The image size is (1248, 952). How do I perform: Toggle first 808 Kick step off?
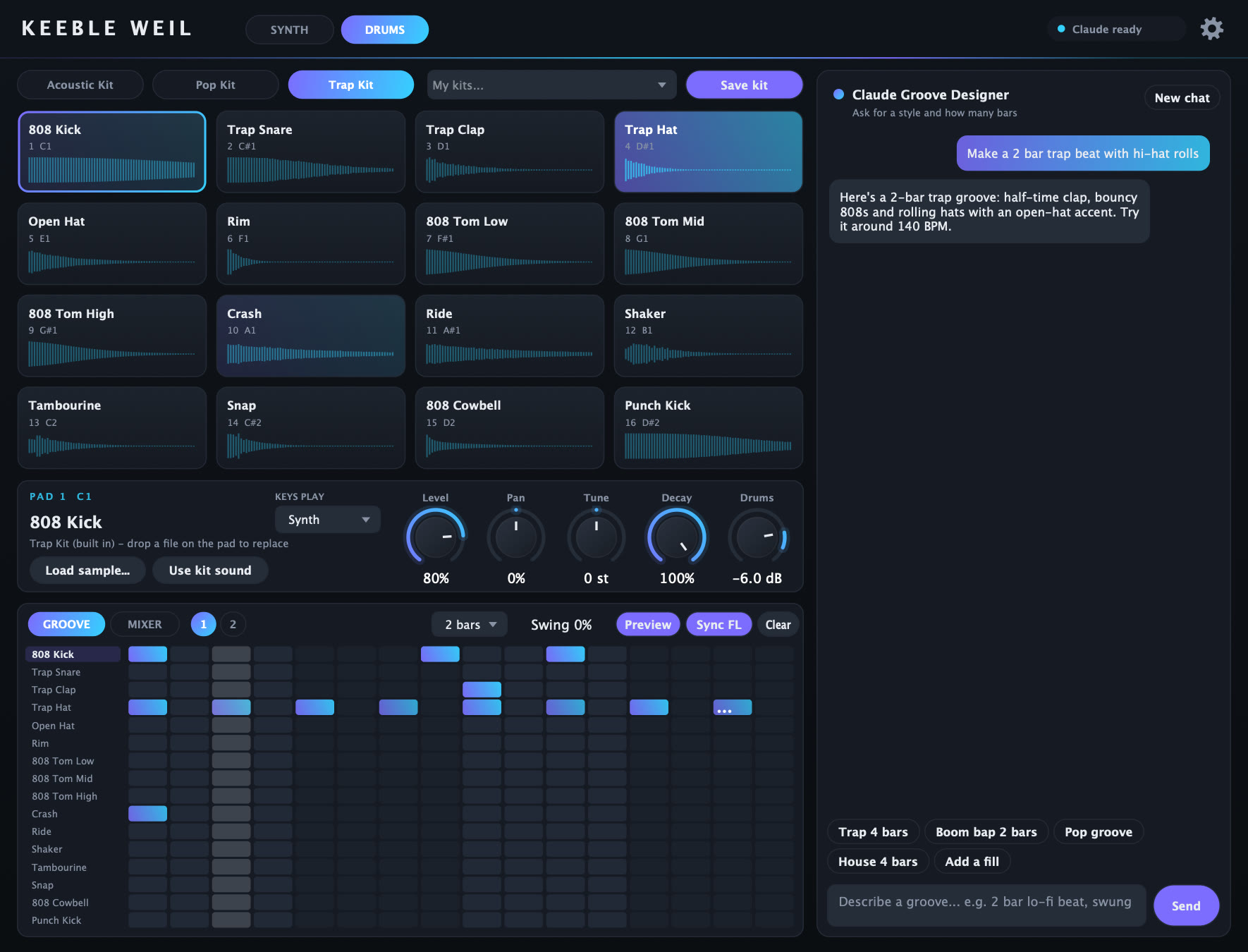point(147,654)
